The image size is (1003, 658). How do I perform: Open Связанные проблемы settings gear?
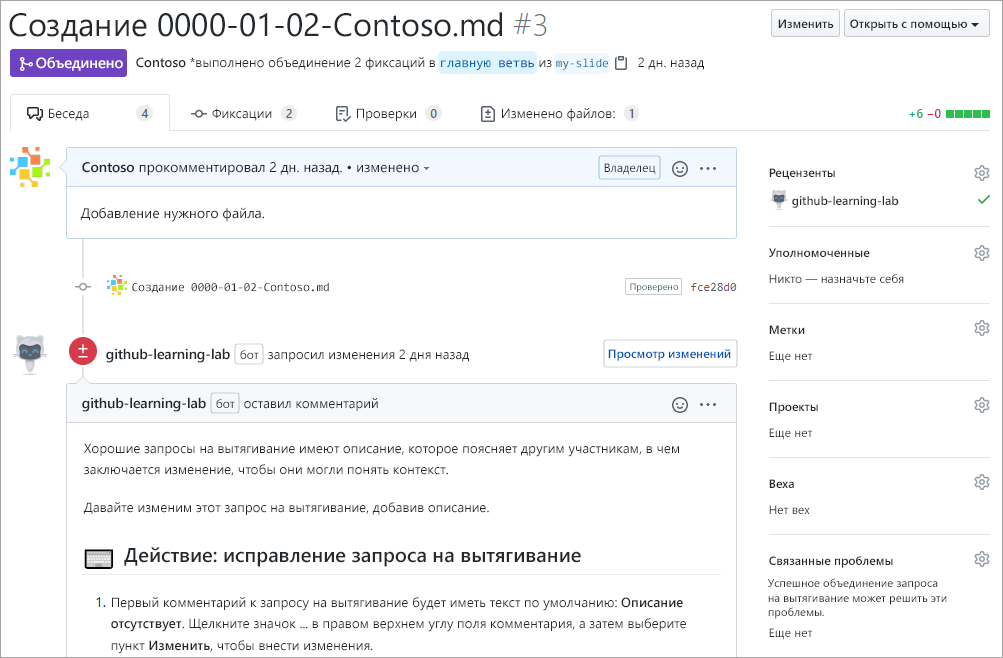(981, 559)
